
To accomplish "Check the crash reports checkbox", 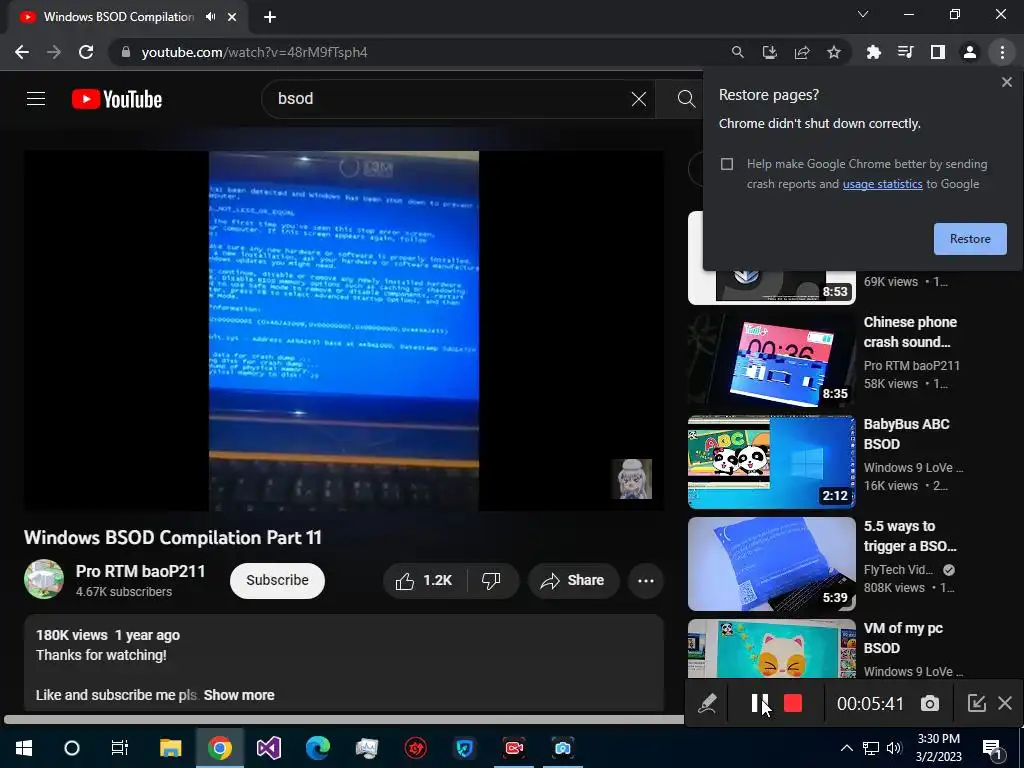I will 727,164.
